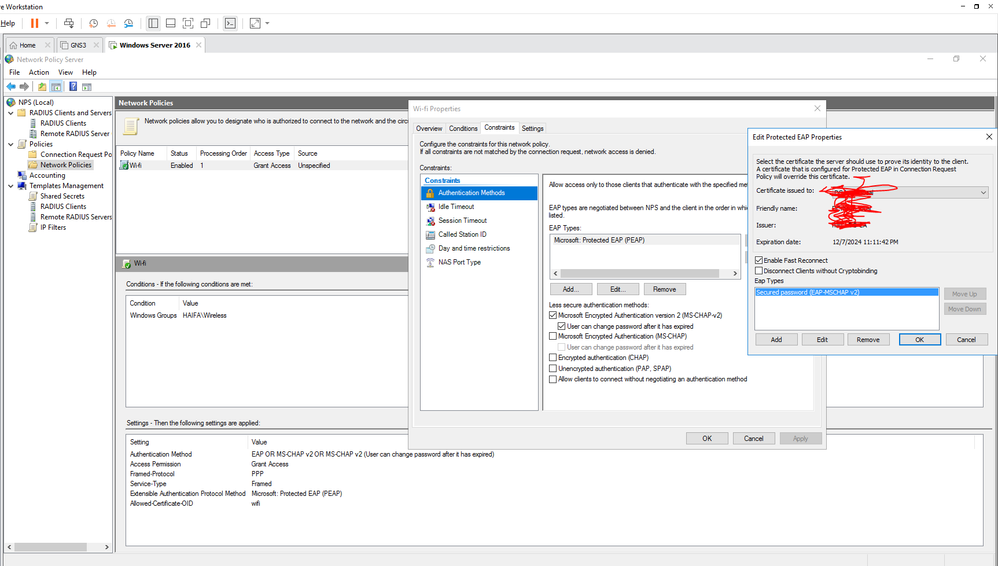Click the VMware take snapshot clock icon

(x=93, y=23)
